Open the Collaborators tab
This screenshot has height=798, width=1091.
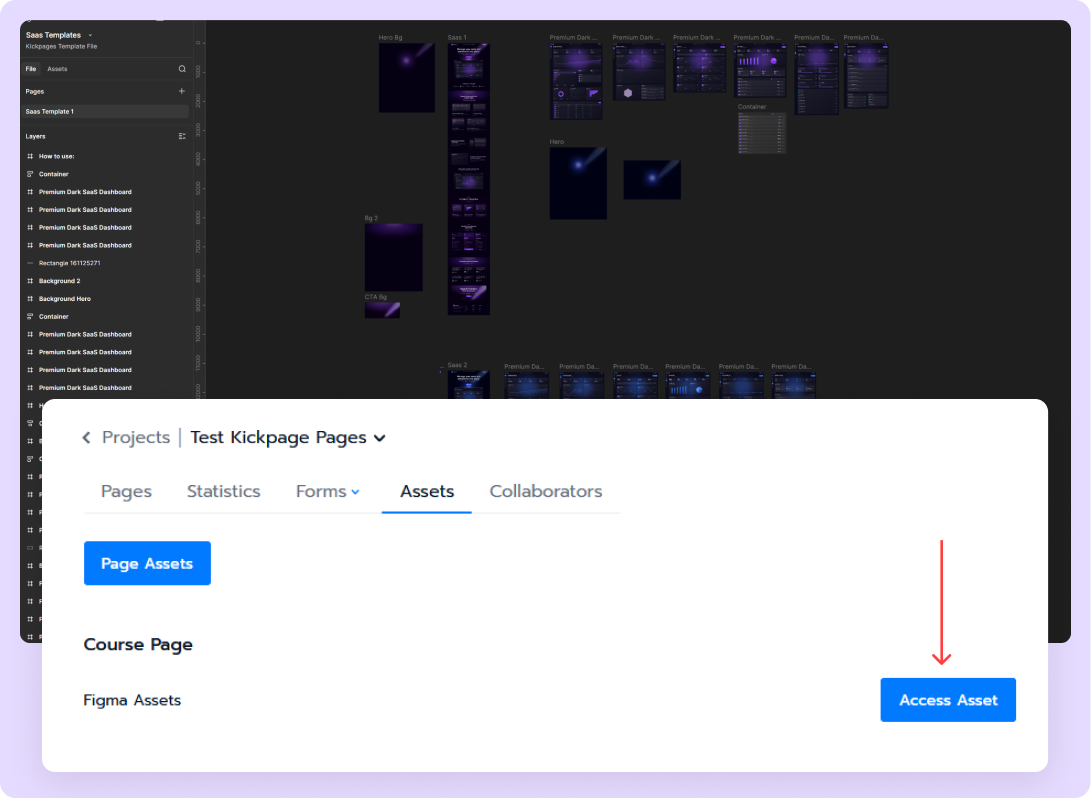click(x=545, y=491)
